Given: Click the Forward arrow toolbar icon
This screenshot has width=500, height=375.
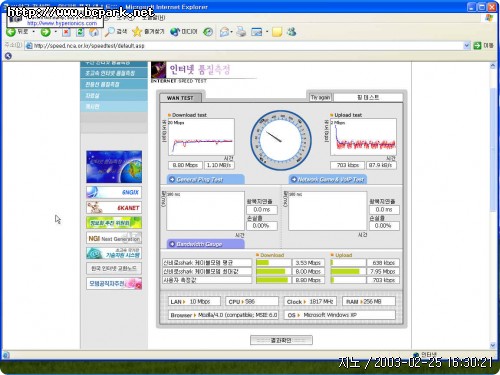Looking at the screenshot, I should click(x=45, y=32).
